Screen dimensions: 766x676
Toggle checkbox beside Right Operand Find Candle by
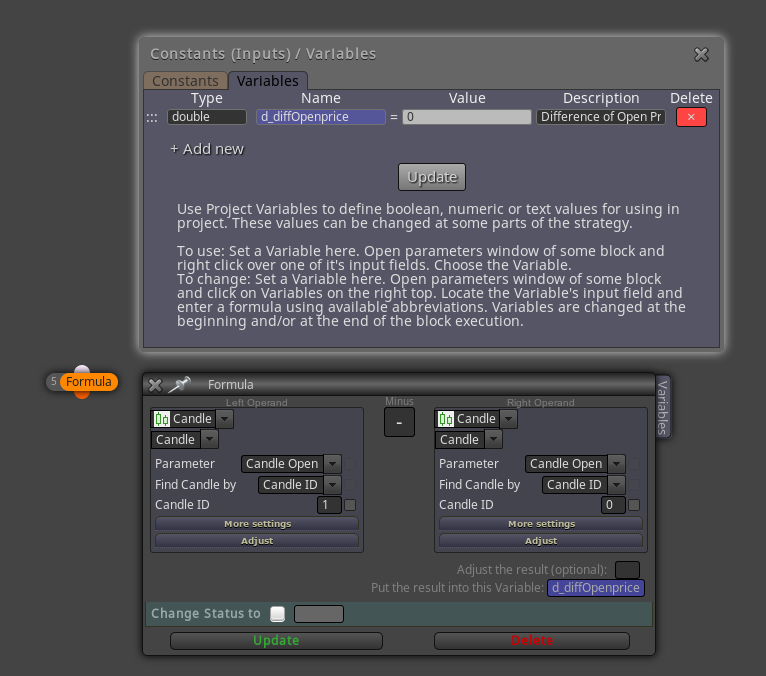tap(634, 485)
